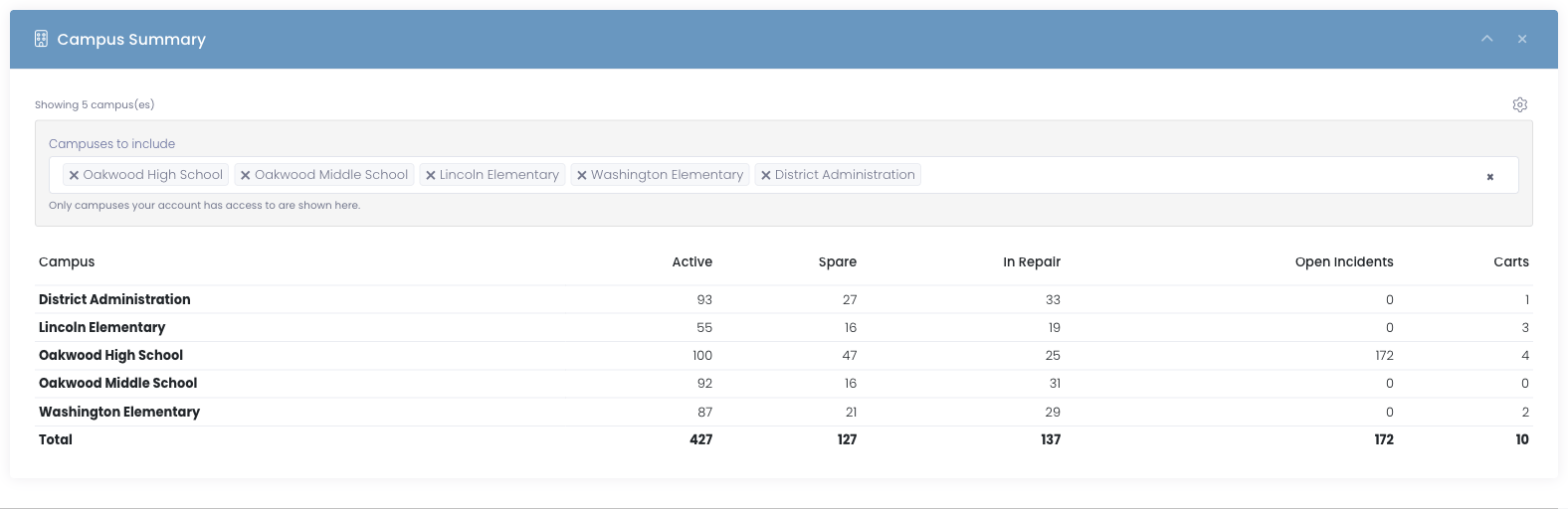Screen dimensions: 1568x509
Task: Click Oakwood High School's 172 open incidents
Action: (x=1384, y=355)
